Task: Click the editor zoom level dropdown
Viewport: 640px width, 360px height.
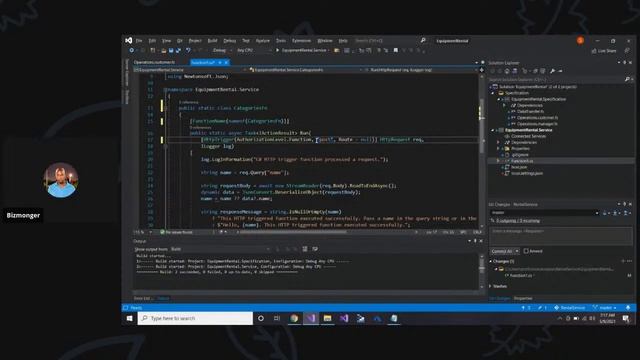Action: tap(142, 232)
